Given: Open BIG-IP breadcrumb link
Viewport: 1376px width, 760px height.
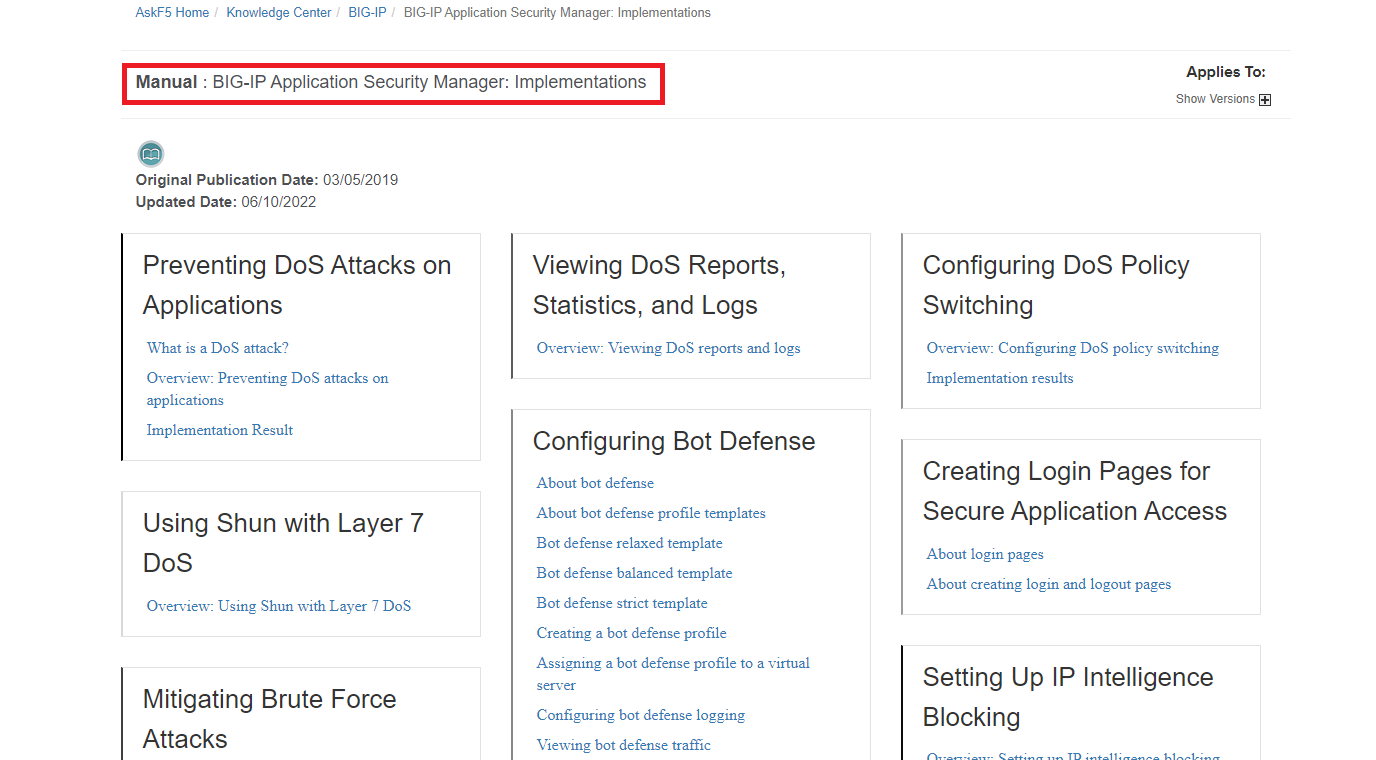Looking at the screenshot, I should point(367,13).
